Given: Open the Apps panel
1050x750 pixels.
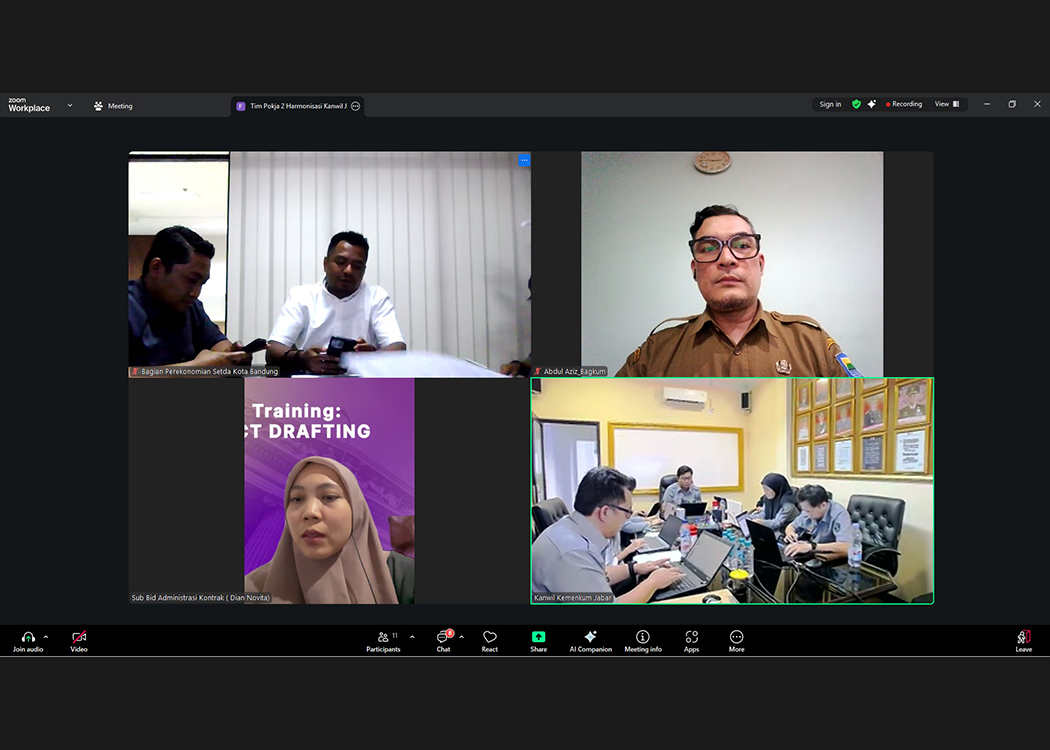Looking at the screenshot, I should point(691,638).
